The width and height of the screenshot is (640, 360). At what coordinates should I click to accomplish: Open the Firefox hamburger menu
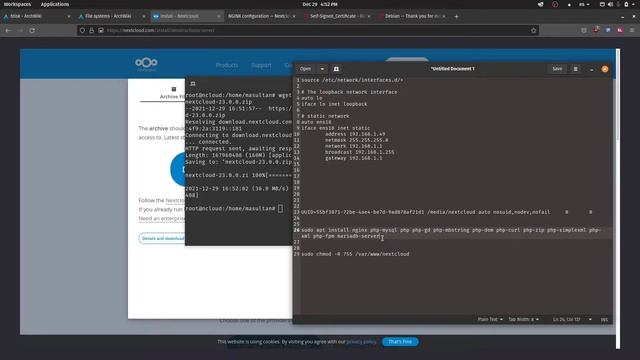(x=632, y=30)
